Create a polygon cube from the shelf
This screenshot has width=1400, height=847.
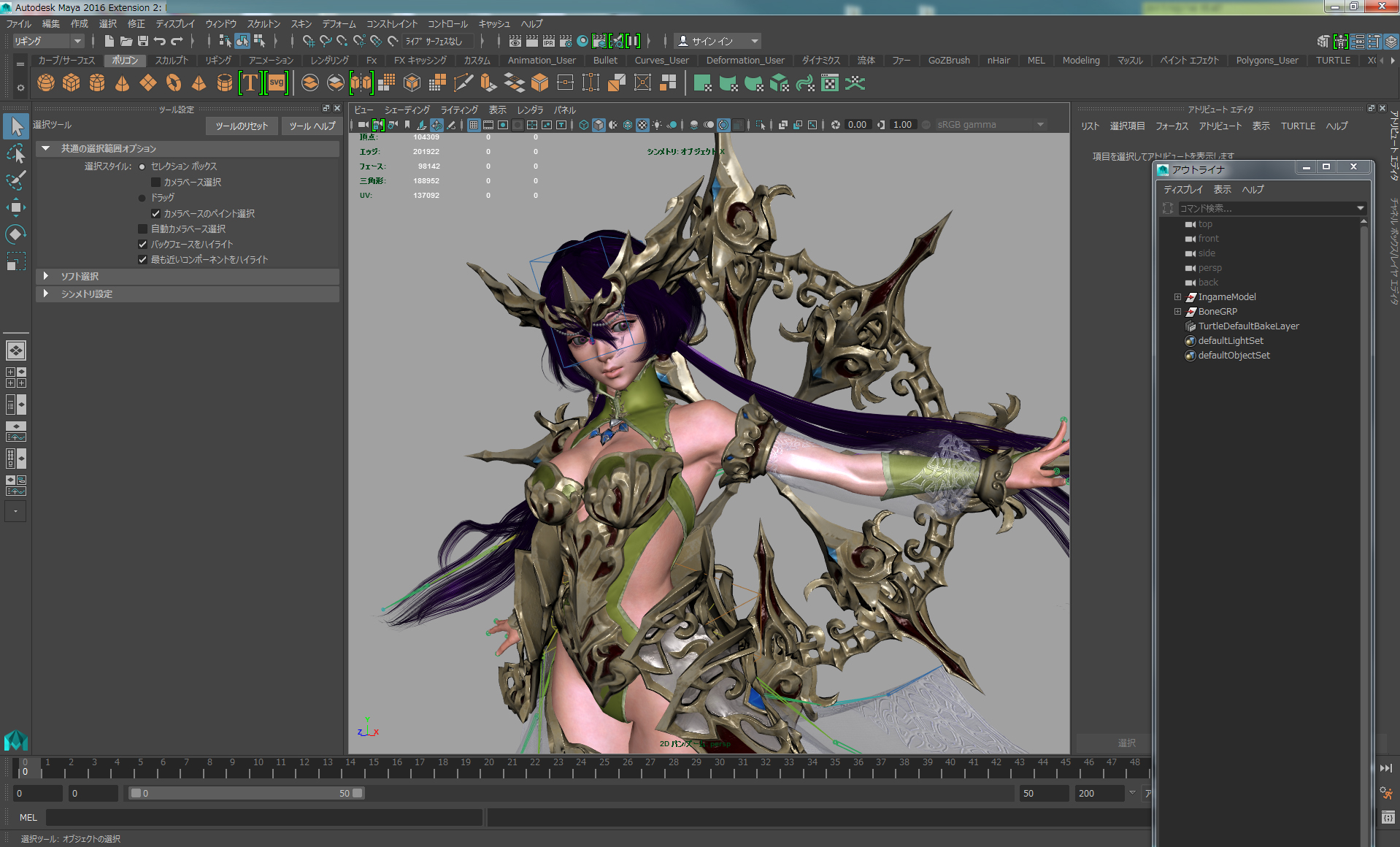pos(72,83)
